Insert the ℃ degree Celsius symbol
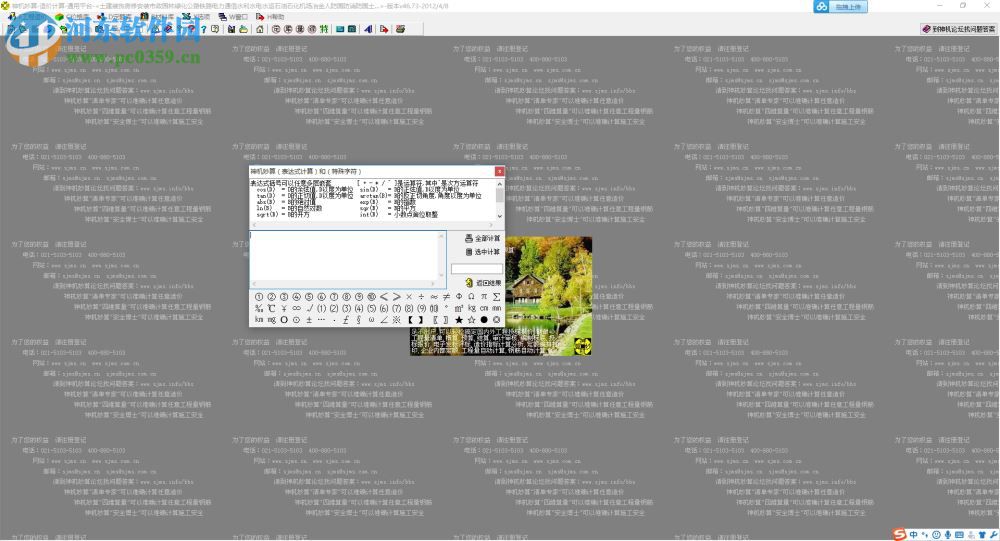The image size is (1000, 541). click(271, 308)
